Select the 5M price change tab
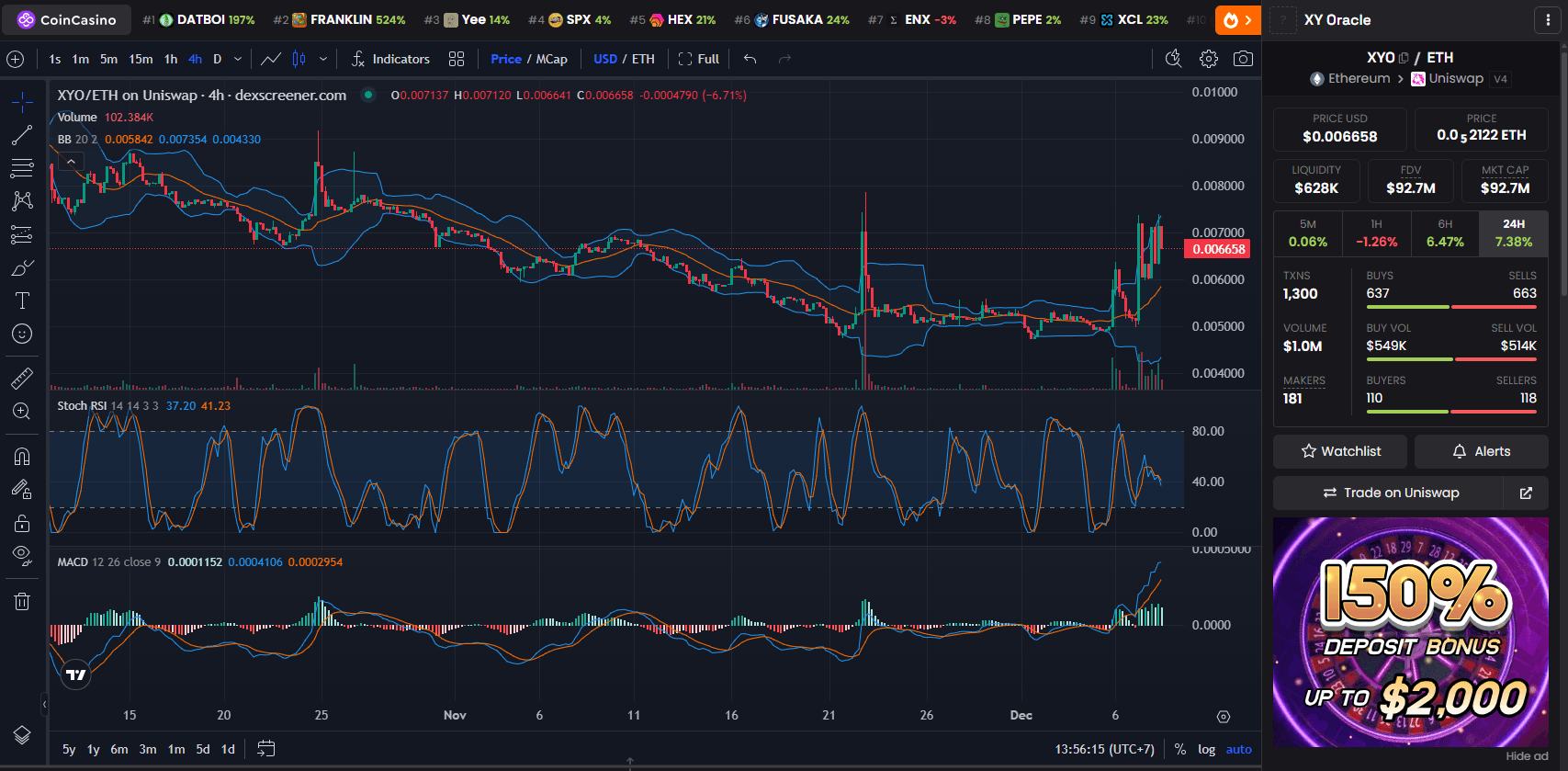This screenshot has height=771, width=1568. tap(1308, 233)
